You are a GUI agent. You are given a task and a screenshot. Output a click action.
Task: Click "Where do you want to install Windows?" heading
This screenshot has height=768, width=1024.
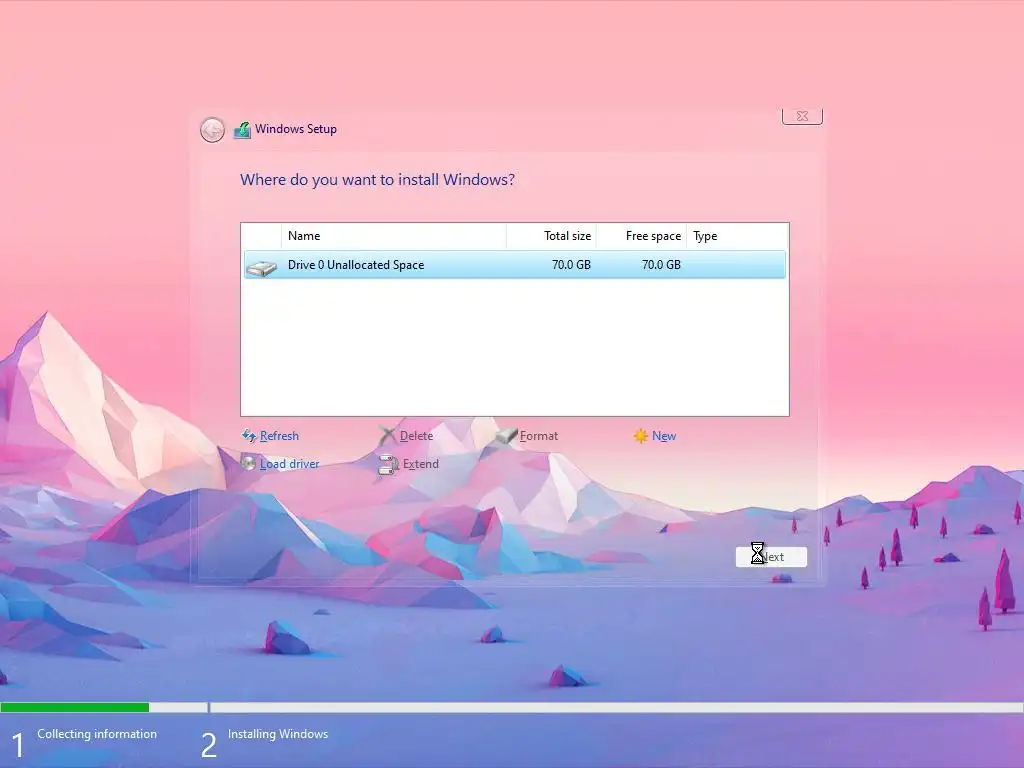(x=377, y=180)
